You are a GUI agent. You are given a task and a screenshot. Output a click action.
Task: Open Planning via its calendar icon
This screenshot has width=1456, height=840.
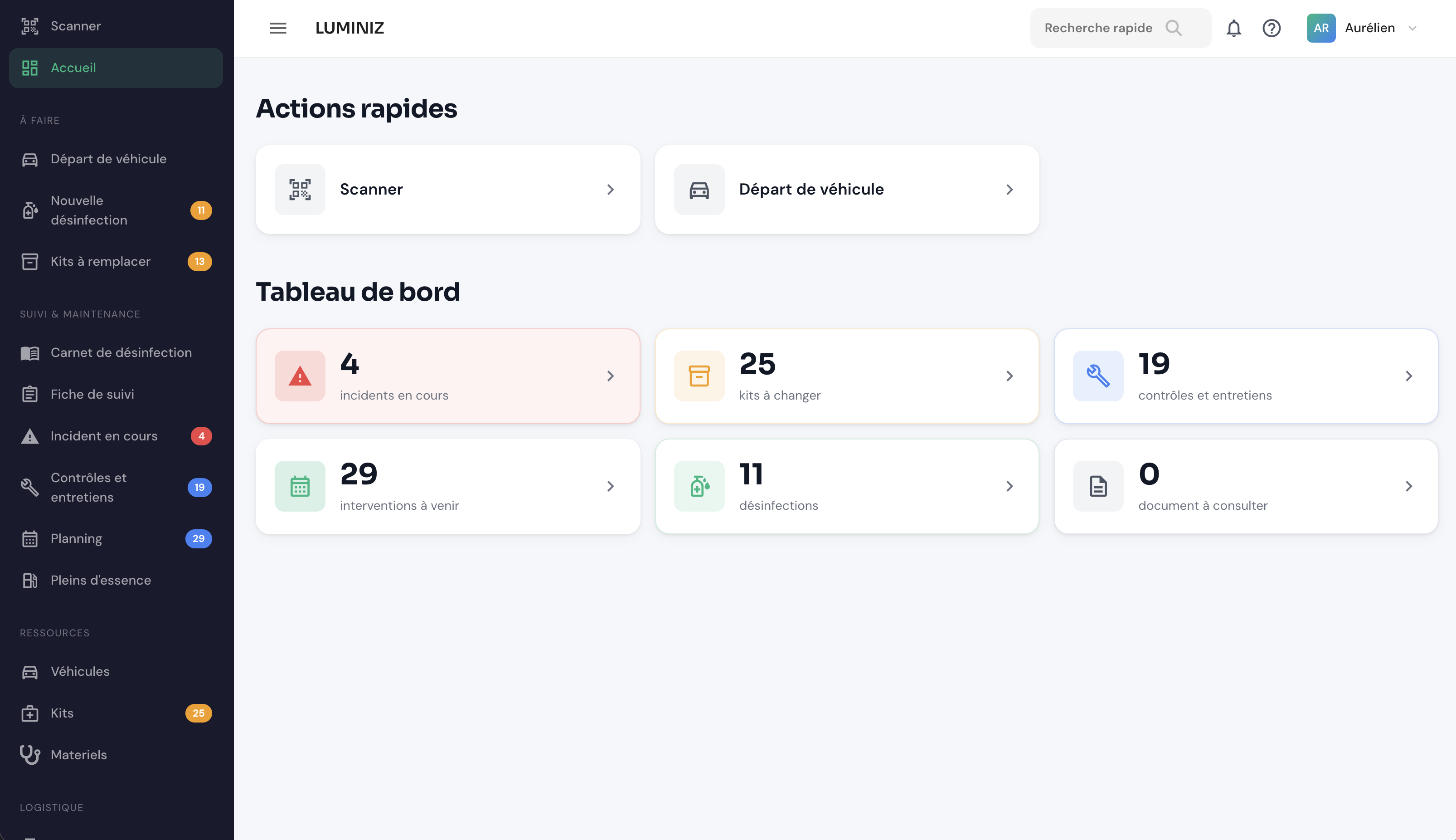29,538
